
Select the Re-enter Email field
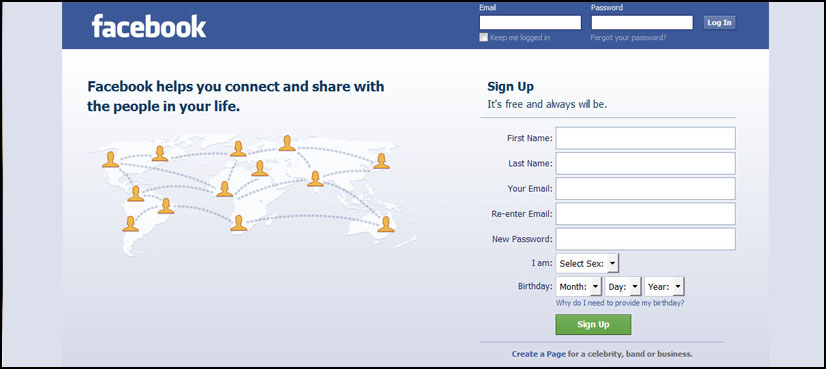[x=645, y=213]
